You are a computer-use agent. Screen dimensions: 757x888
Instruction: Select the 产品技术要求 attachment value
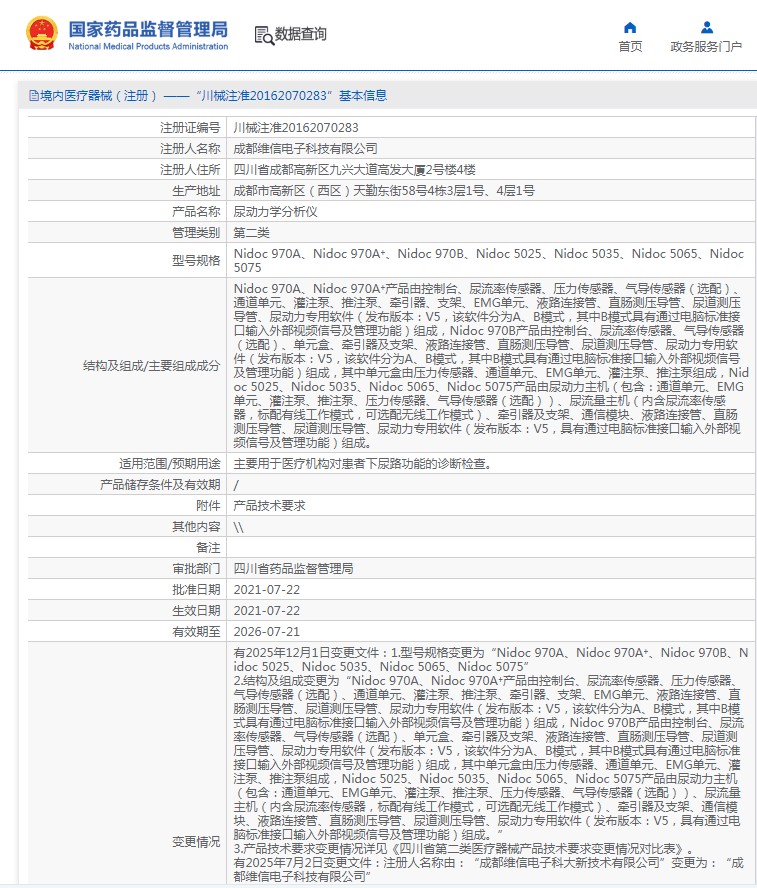[x=270, y=506]
